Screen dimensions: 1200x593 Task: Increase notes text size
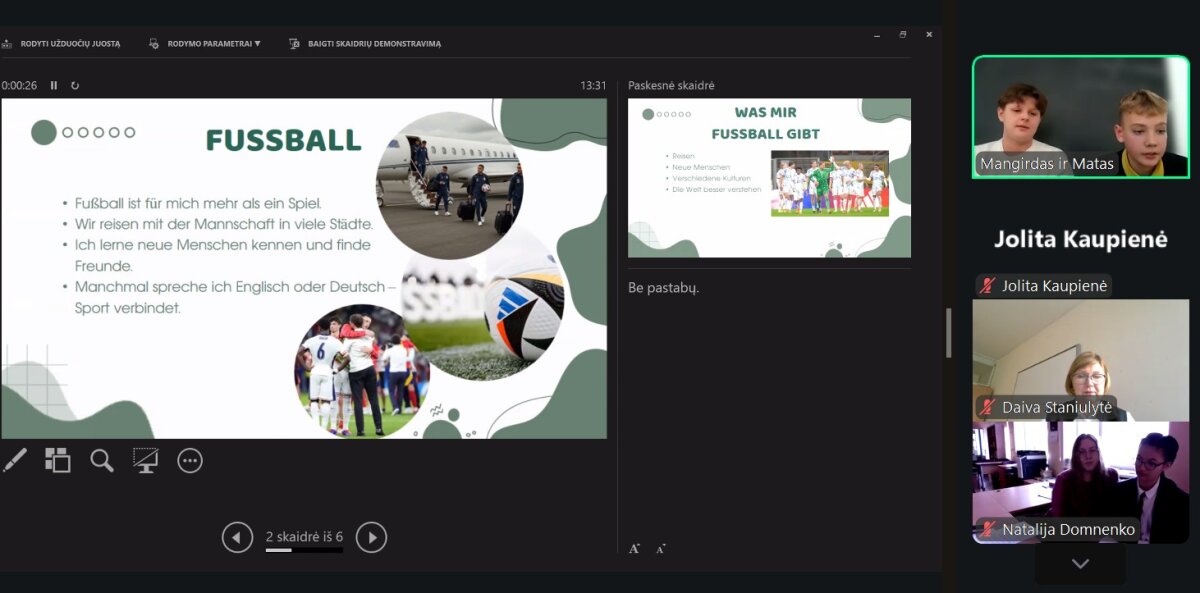(634, 548)
